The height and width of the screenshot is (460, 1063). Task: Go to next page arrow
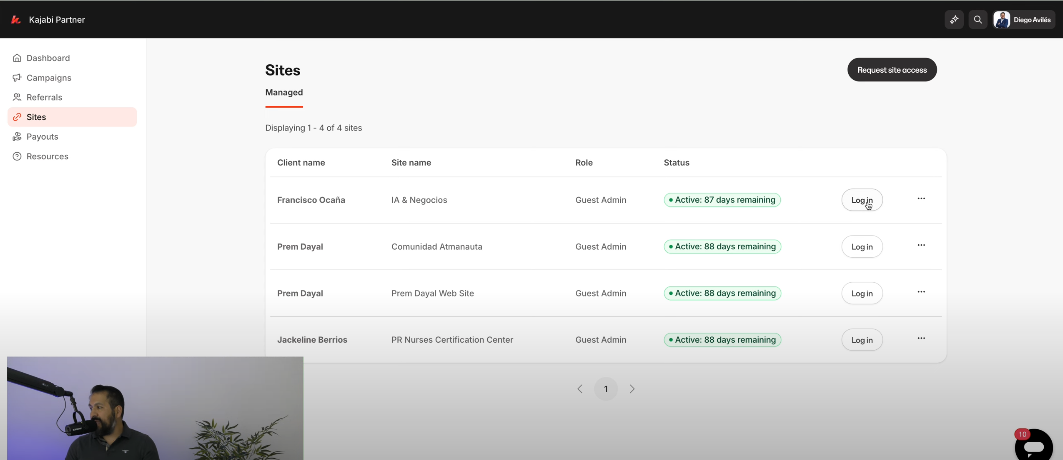click(x=632, y=389)
